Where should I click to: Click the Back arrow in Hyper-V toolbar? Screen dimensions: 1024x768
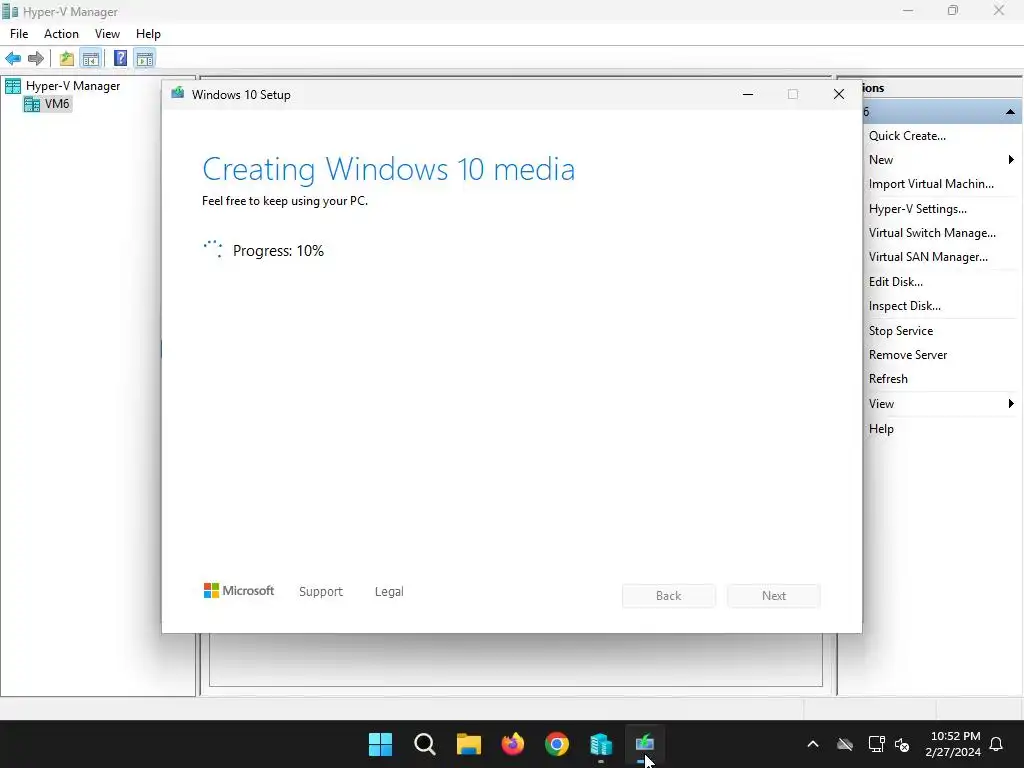13,59
